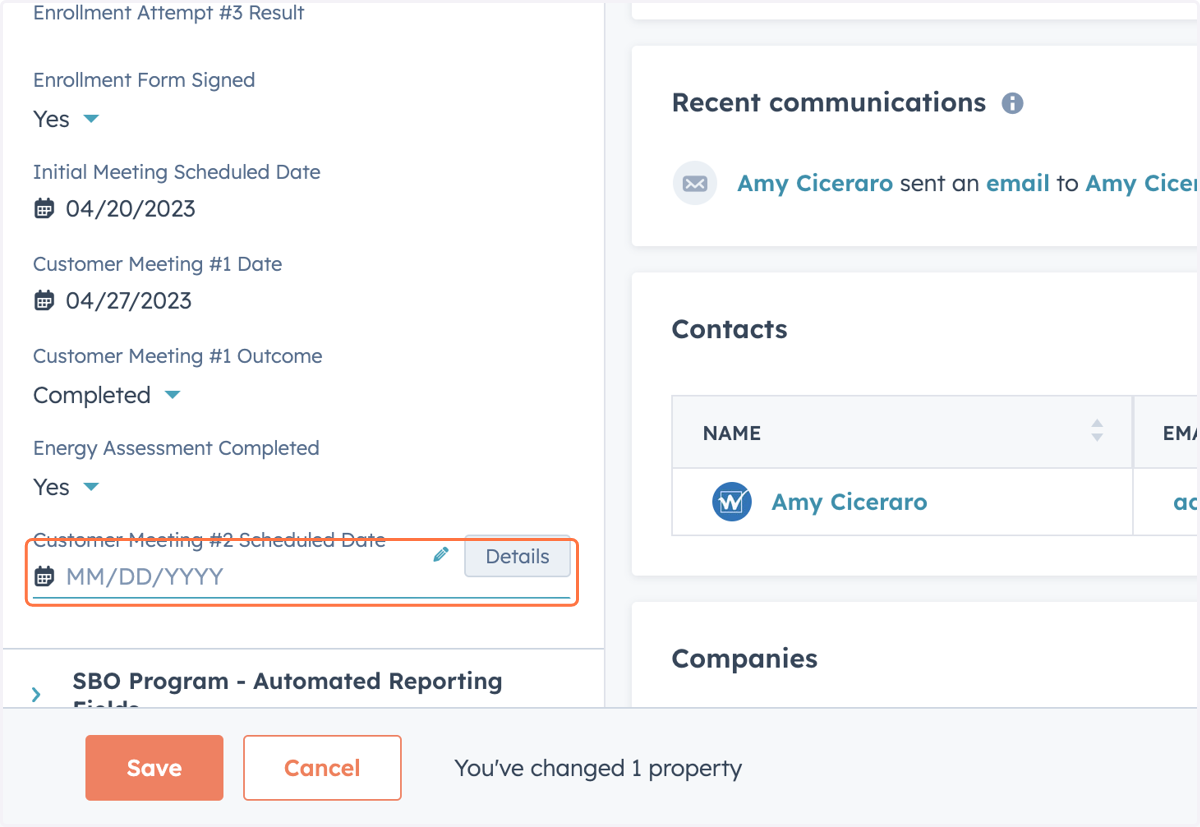Click calendar icon next to 04/27/2023
Screen dimensions: 1200x827
point(44,301)
